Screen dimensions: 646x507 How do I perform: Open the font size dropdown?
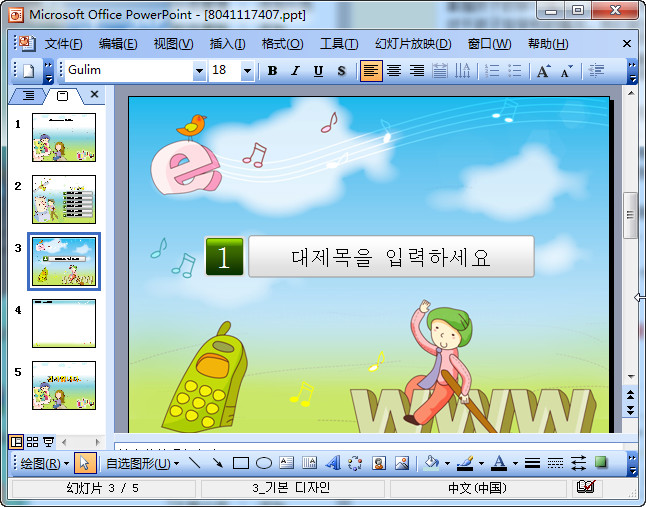click(x=247, y=71)
